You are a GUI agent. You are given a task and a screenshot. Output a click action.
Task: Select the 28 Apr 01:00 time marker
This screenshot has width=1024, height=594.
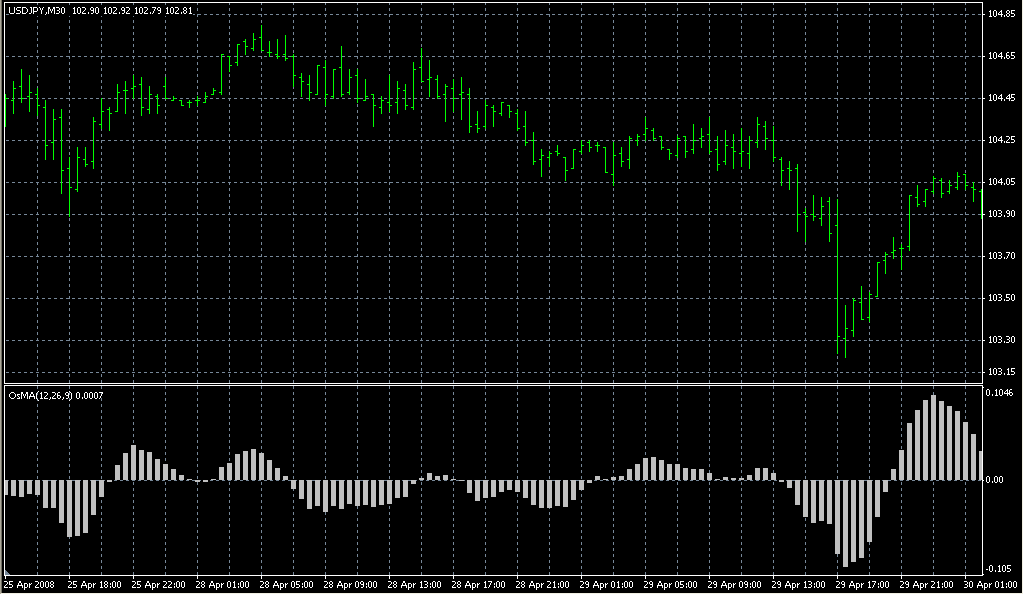coord(220,585)
